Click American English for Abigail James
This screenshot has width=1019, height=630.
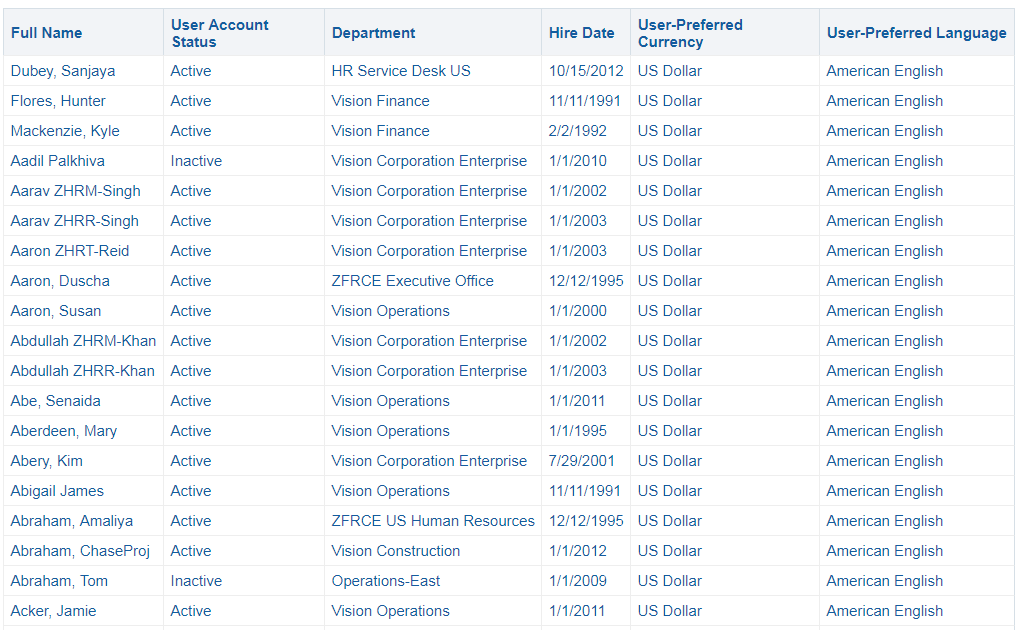click(x=884, y=491)
